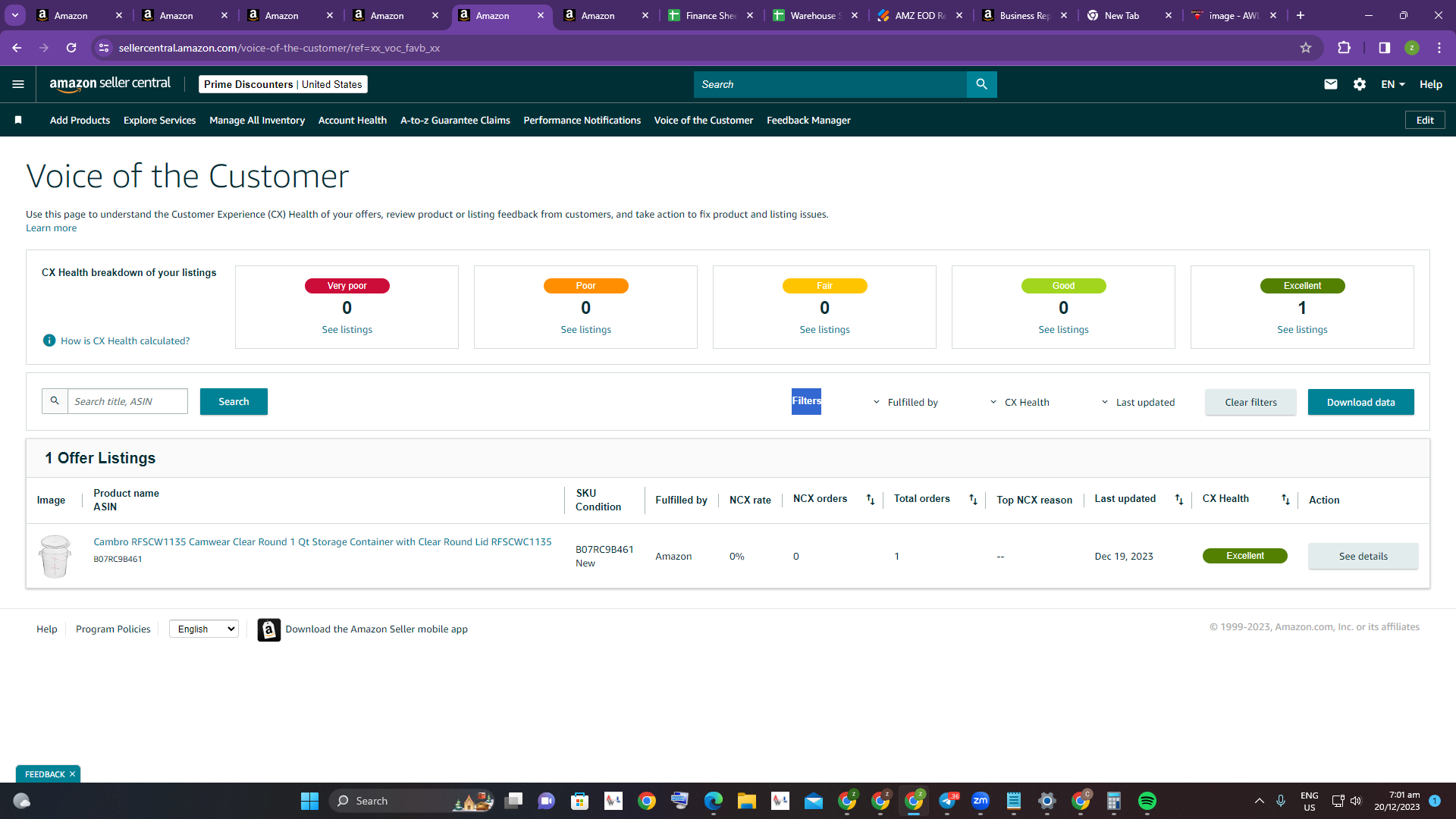Viewport: 1456px width, 819px height.
Task: Open Program Policies link in footer
Action: point(113,629)
